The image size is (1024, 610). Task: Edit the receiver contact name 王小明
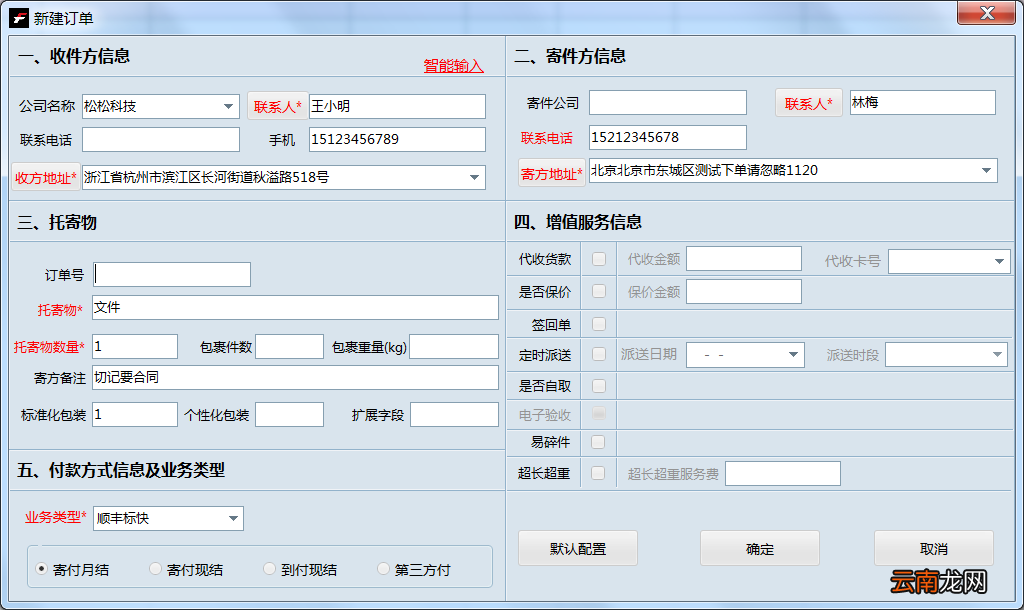397,106
